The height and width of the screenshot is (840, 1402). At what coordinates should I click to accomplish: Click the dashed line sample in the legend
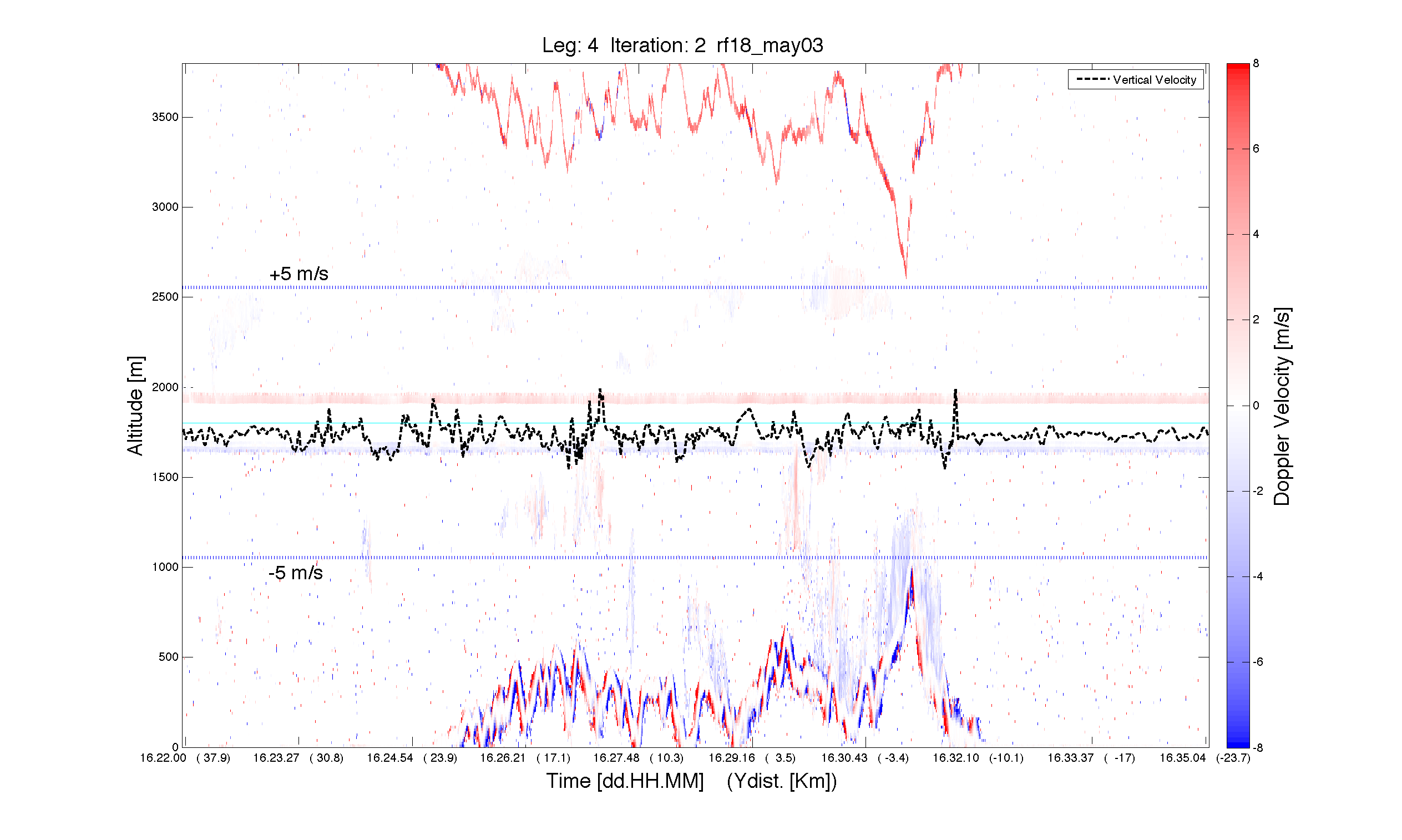click(1092, 80)
